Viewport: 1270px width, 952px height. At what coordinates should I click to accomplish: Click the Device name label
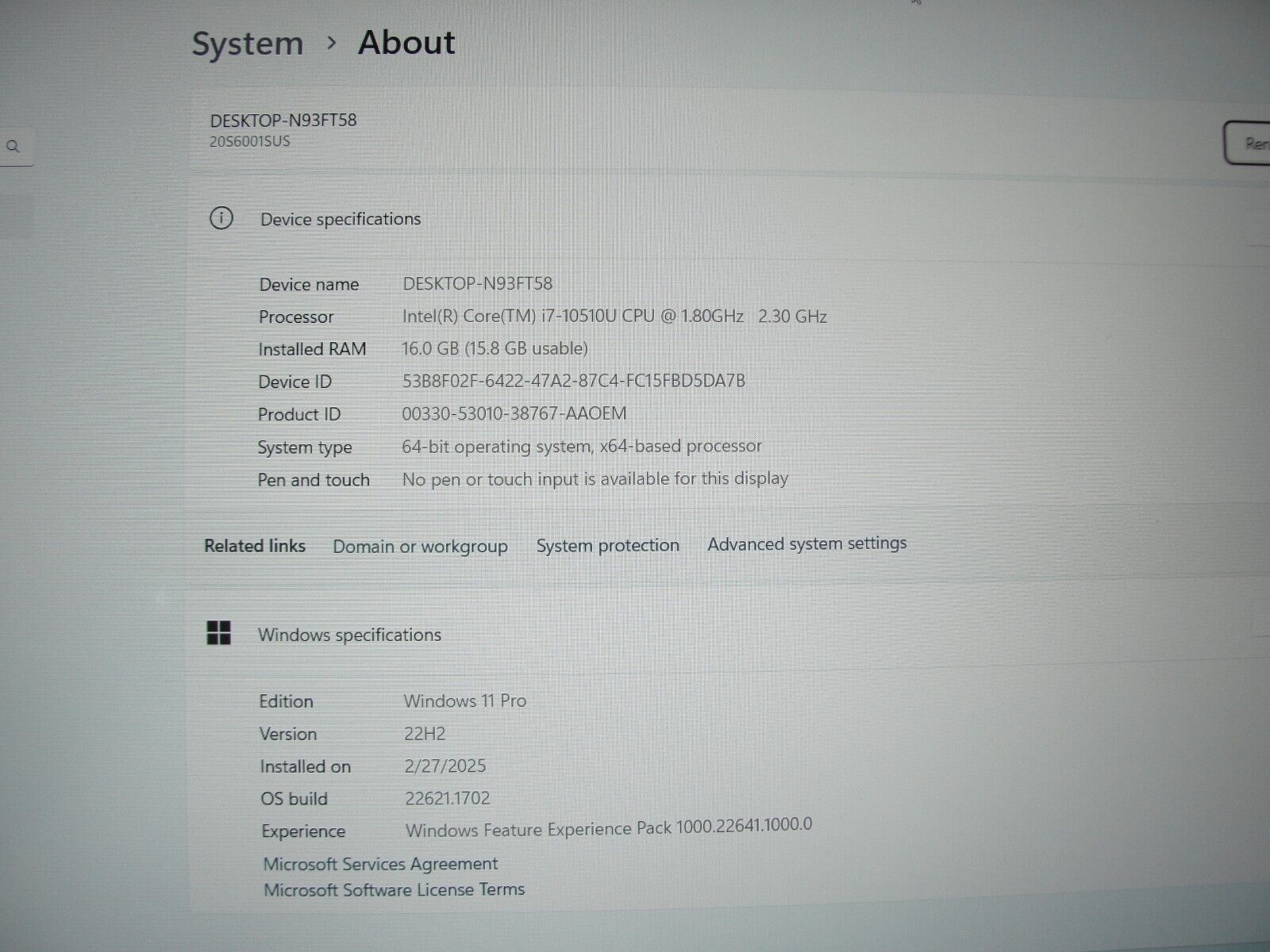coord(309,284)
